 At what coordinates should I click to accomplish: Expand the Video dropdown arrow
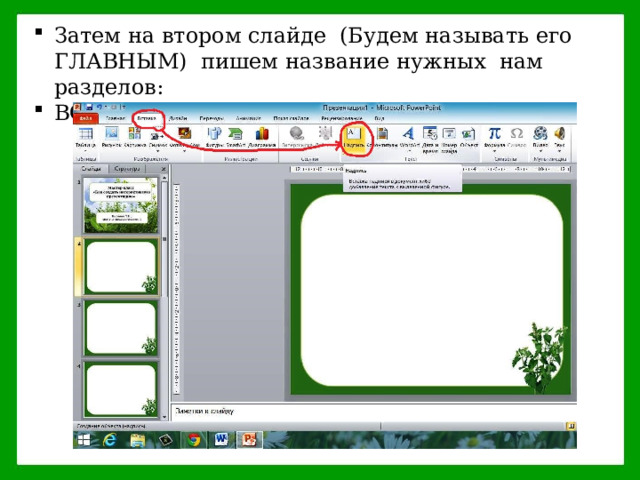pyautogui.click(x=540, y=151)
